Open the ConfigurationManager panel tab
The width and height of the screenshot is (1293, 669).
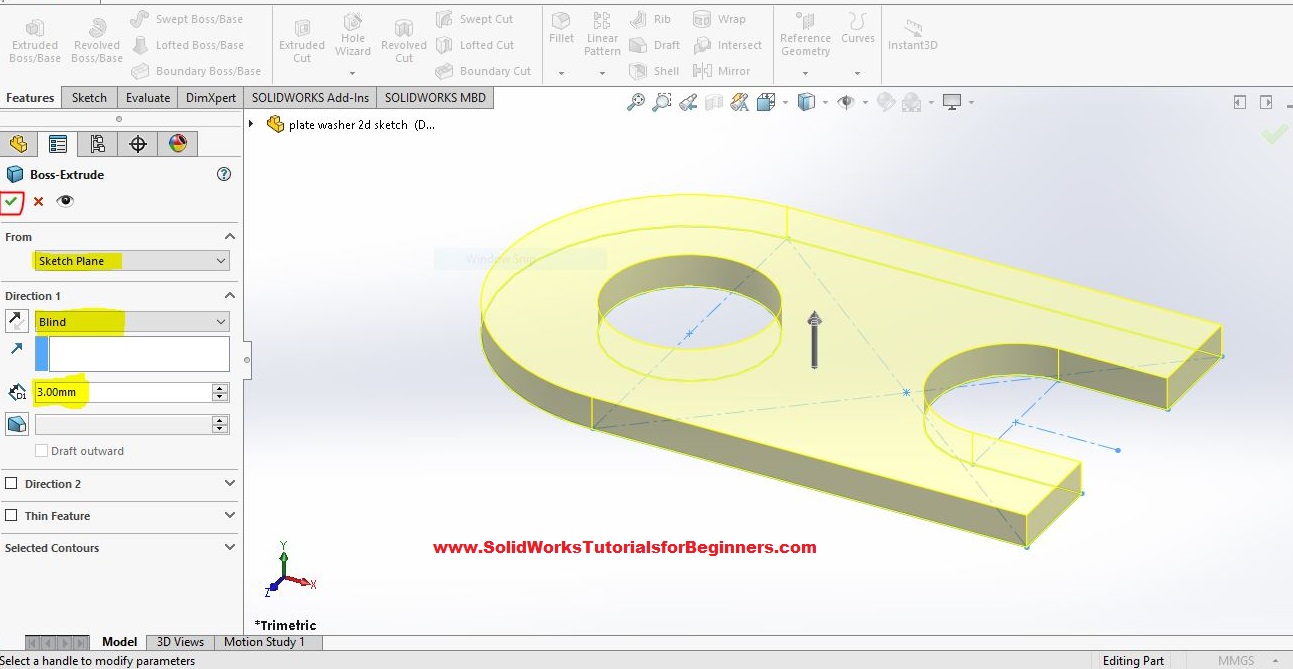(x=97, y=144)
